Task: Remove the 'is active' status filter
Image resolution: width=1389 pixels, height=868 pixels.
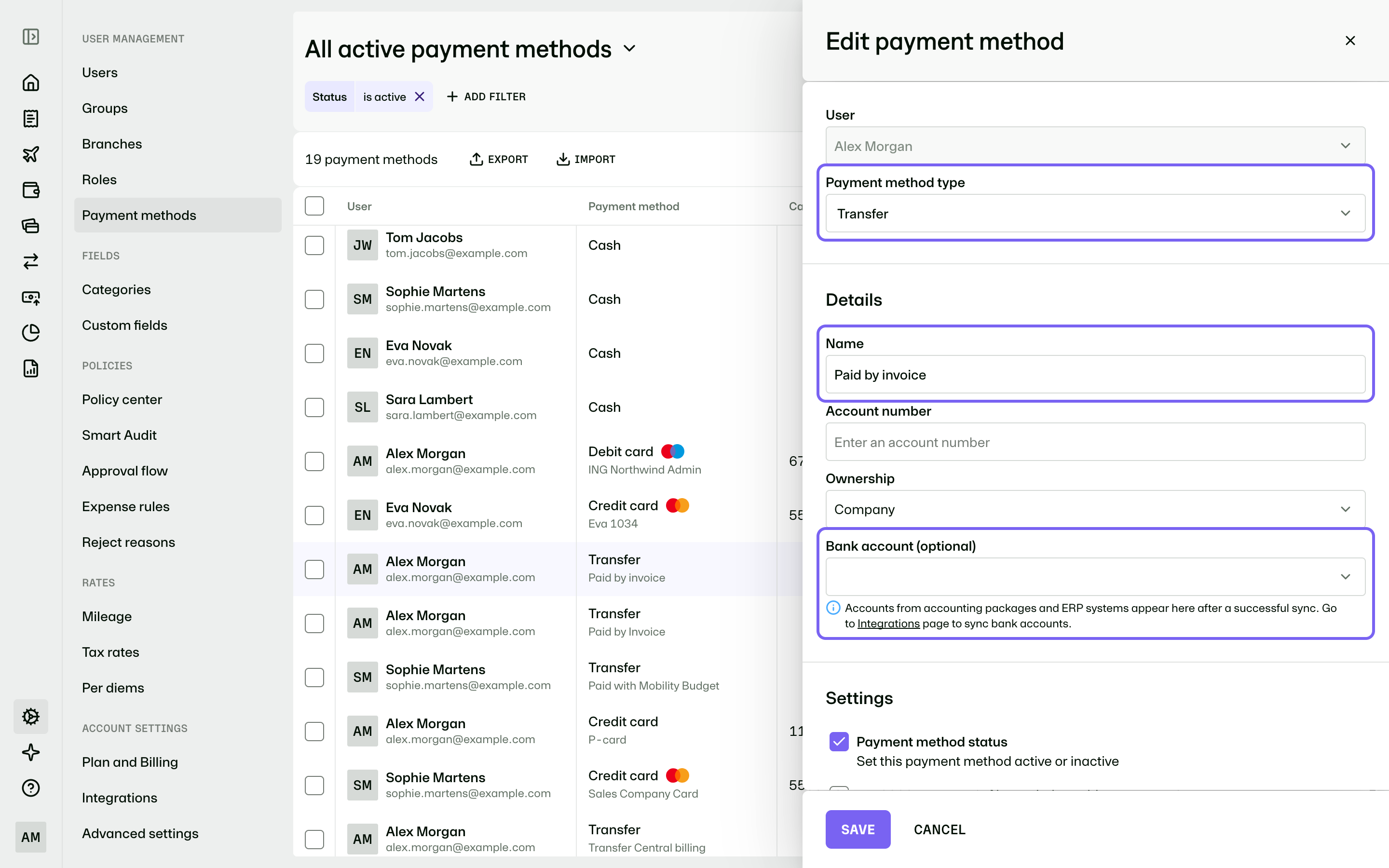Action: (x=420, y=96)
